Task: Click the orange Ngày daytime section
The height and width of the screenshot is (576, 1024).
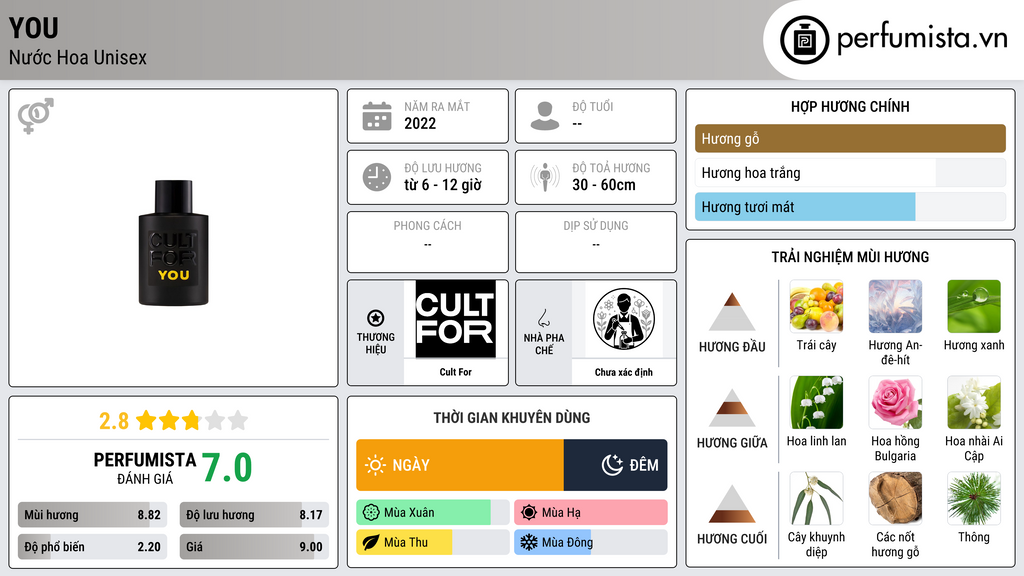Action: 460,465
